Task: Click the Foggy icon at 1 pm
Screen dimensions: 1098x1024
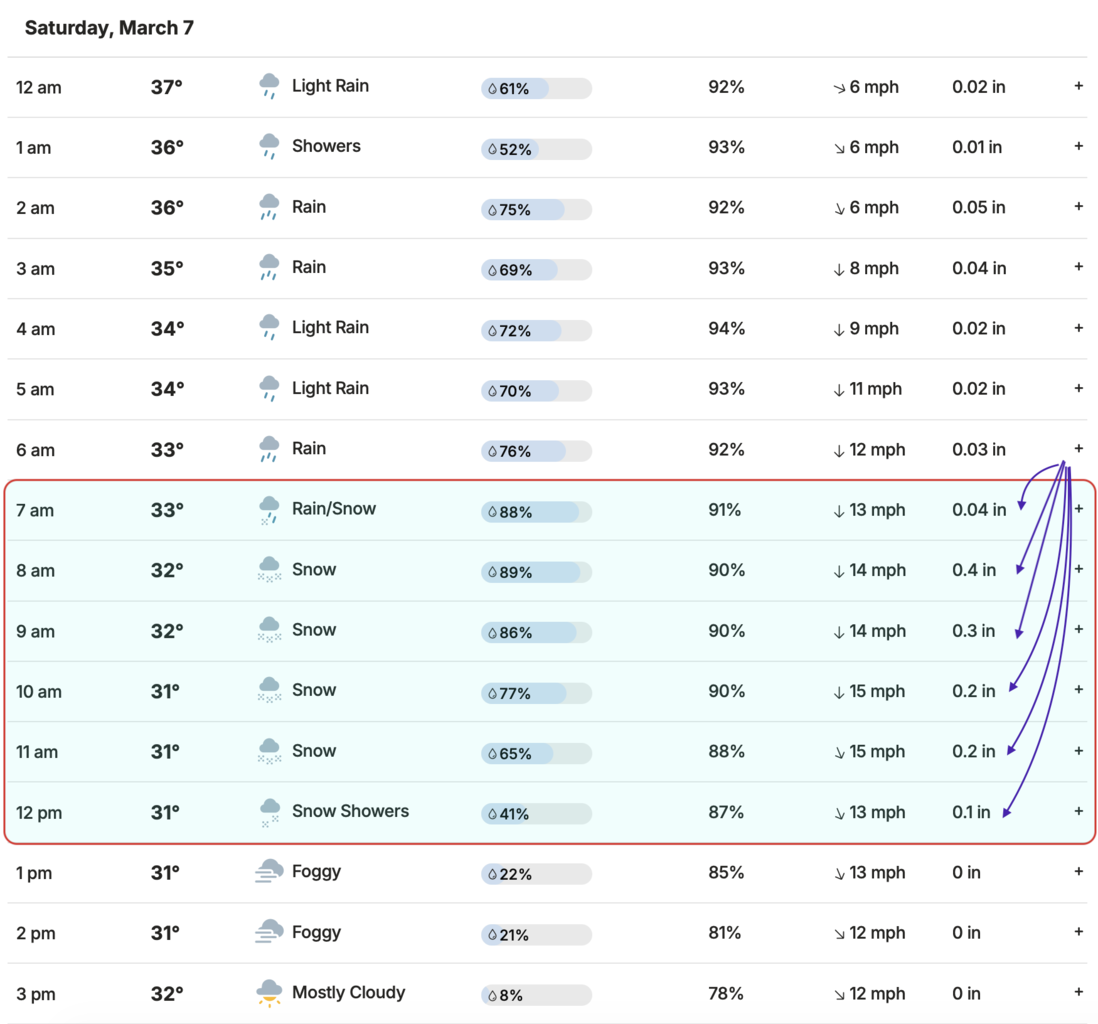Action: point(269,872)
